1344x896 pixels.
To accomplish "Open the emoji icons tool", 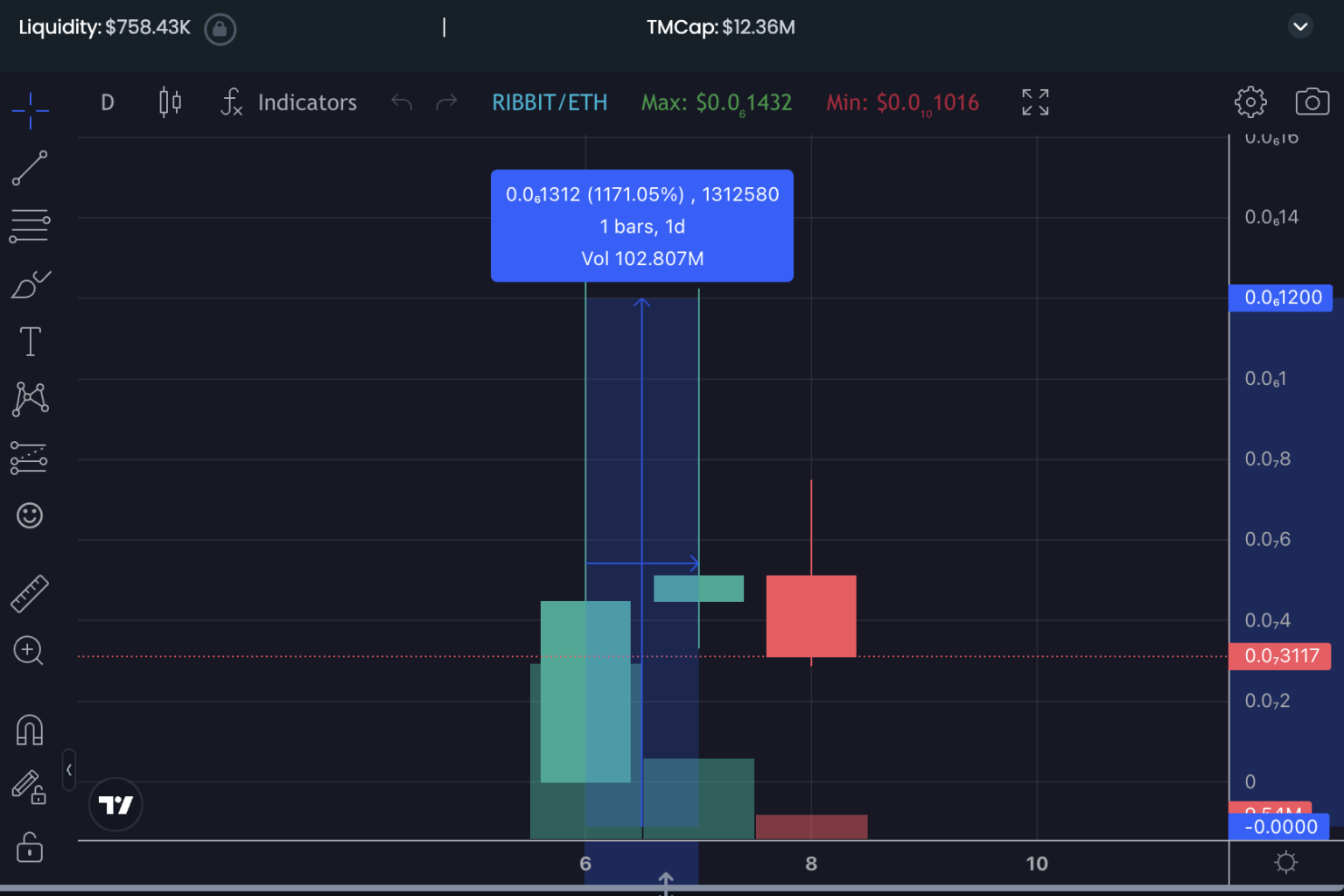I will pos(30,515).
